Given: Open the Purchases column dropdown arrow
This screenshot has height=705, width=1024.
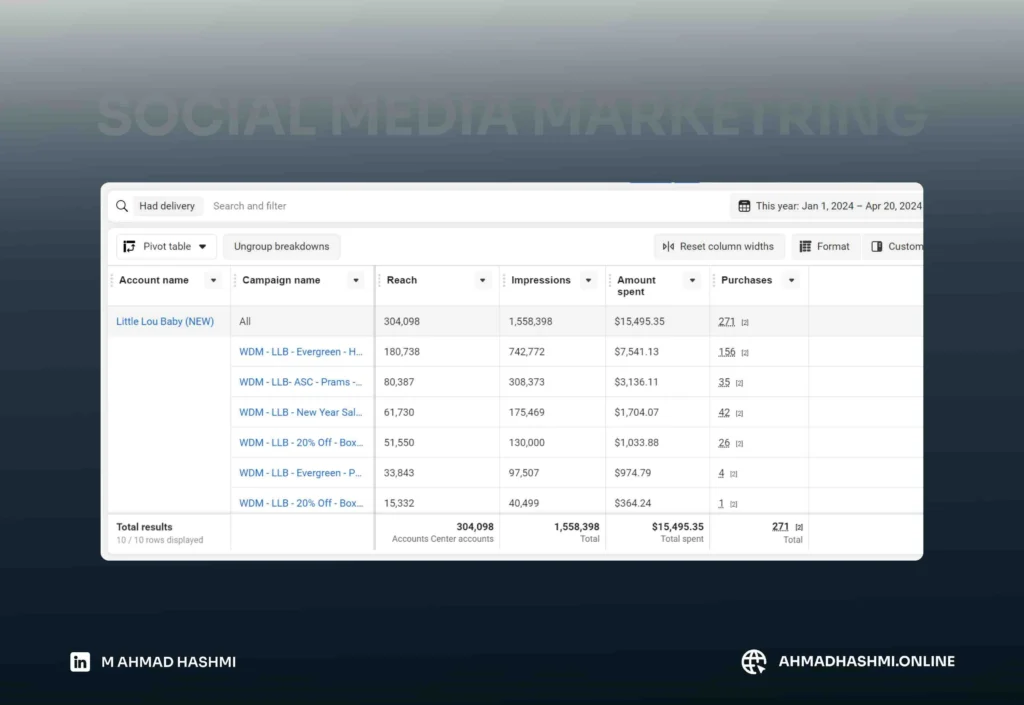Looking at the screenshot, I should point(791,281).
